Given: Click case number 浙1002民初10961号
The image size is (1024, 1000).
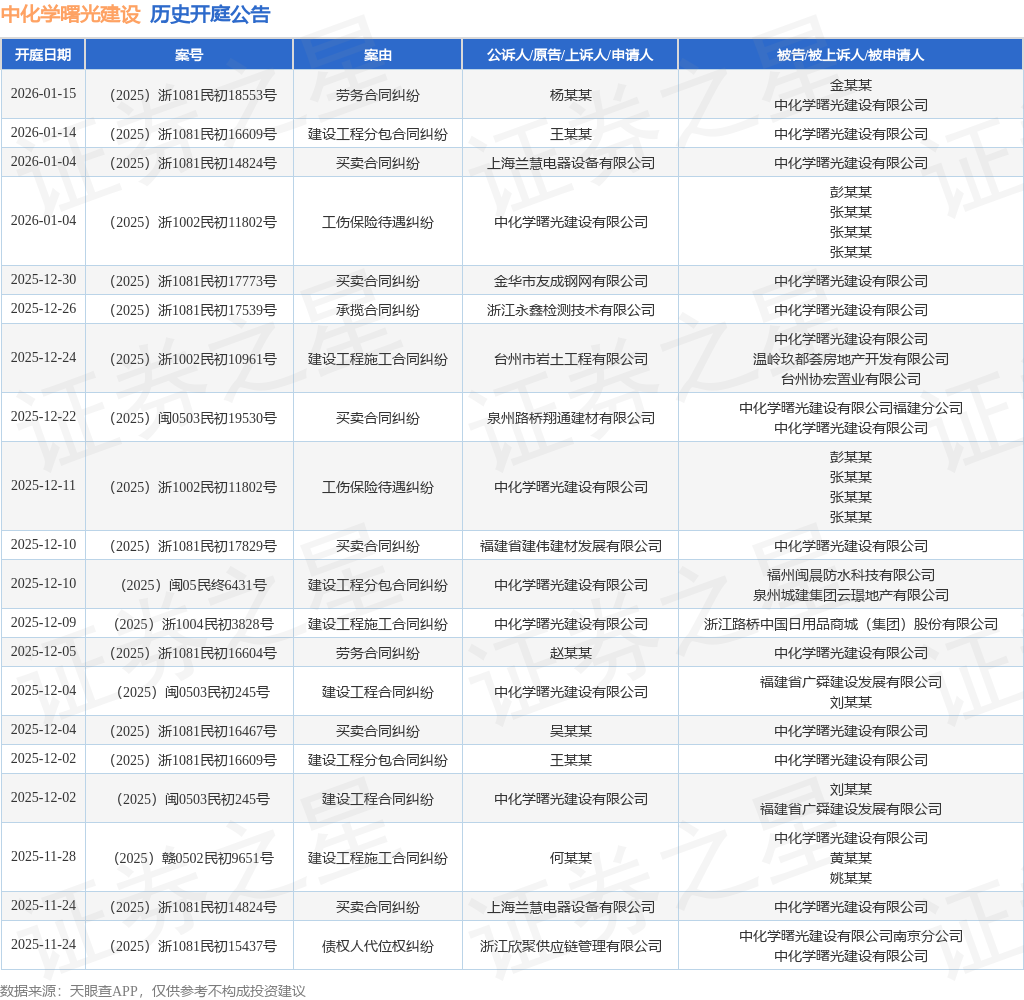Looking at the screenshot, I should (x=193, y=359).
